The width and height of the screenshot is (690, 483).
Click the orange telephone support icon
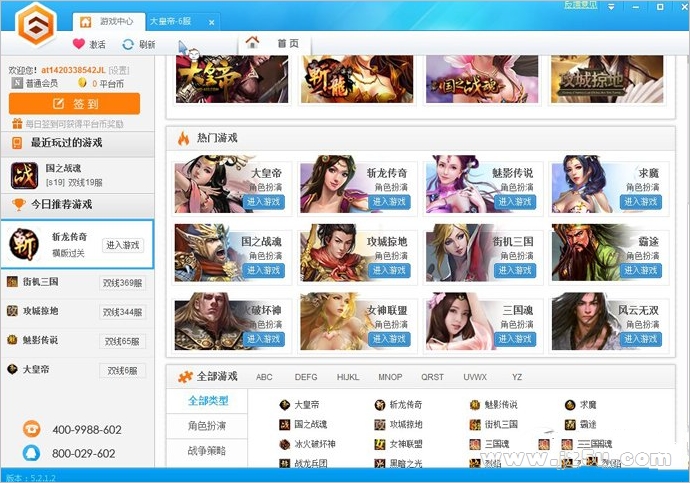point(31,429)
